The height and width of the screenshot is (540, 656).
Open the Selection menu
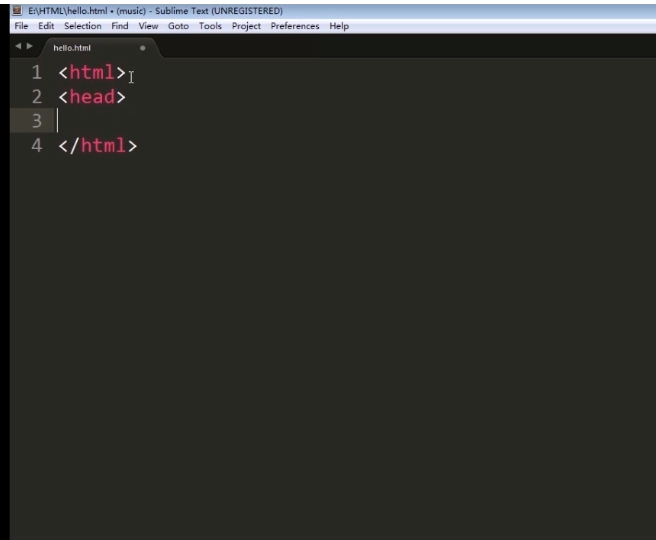pyautogui.click(x=82, y=26)
